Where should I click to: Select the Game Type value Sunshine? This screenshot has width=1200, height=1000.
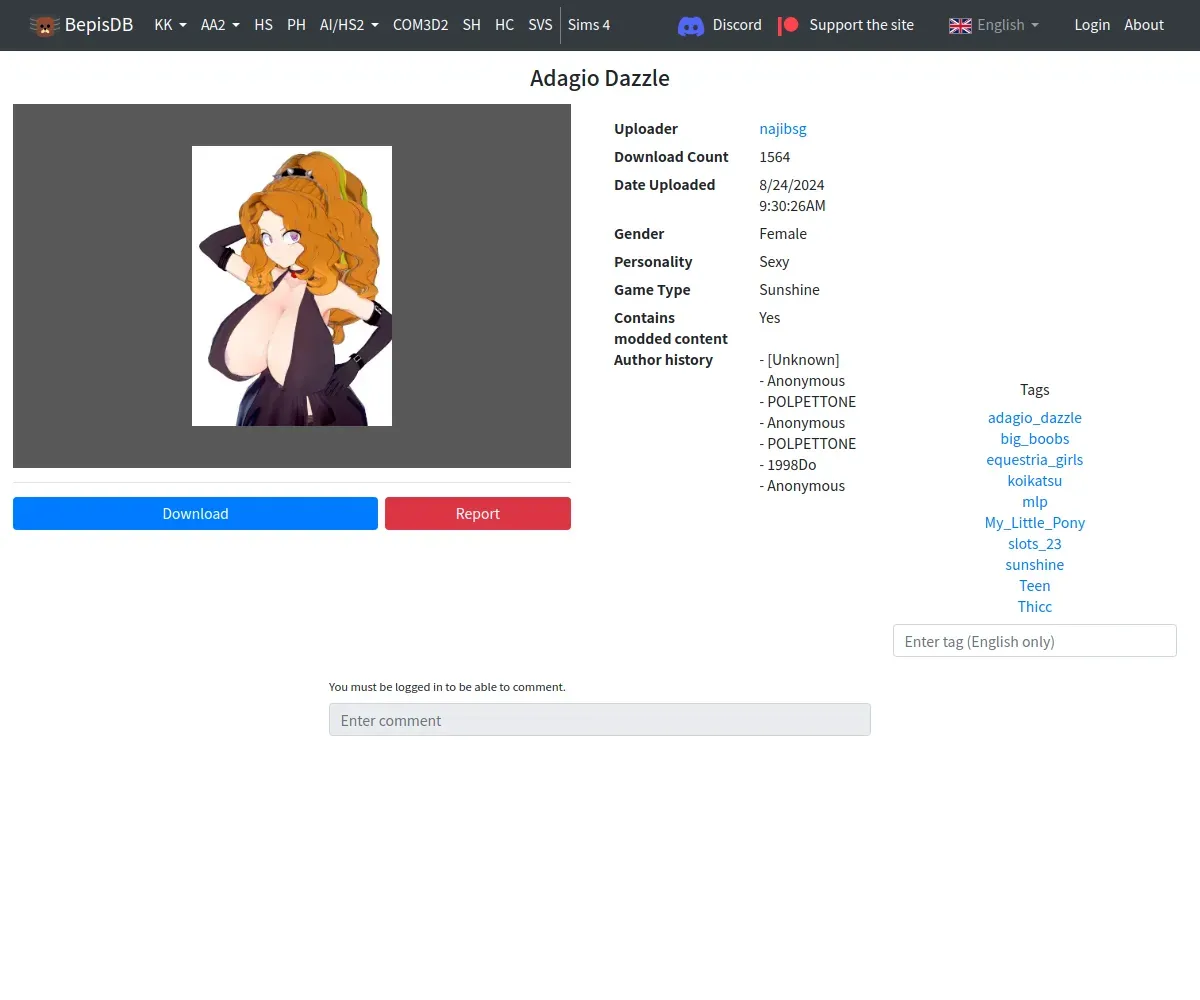click(789, 290)
